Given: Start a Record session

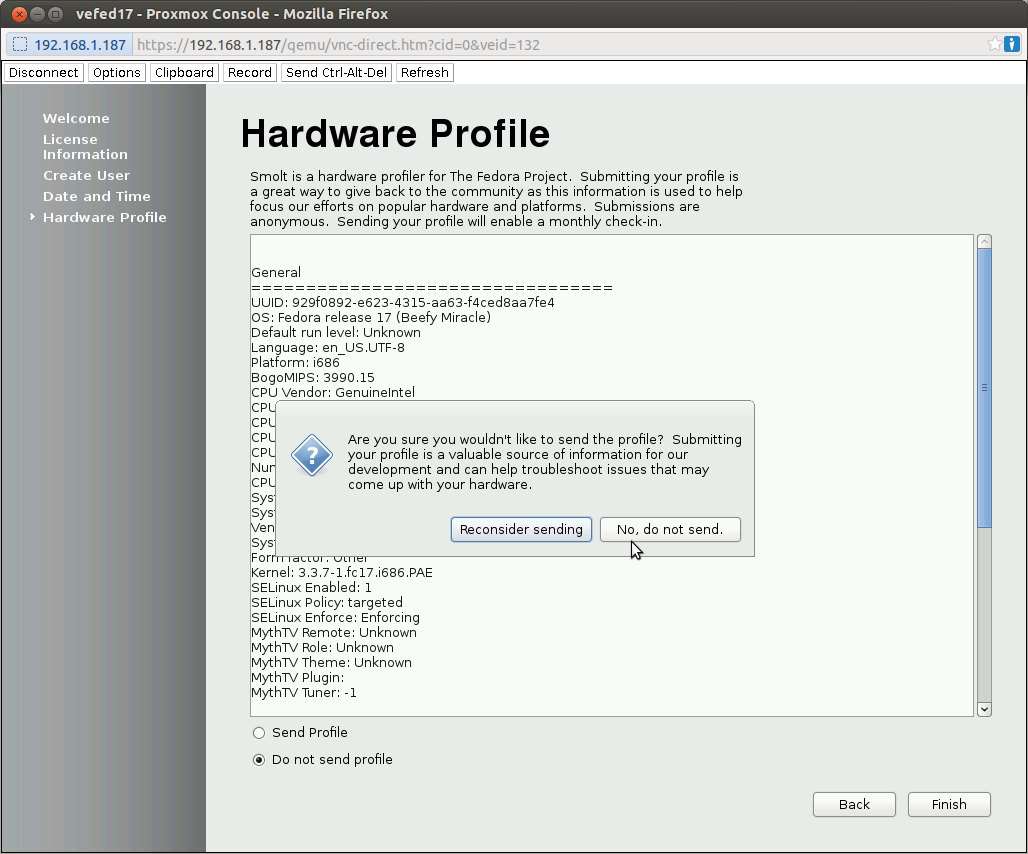Looking at the screenshot, I should [249, 72].
